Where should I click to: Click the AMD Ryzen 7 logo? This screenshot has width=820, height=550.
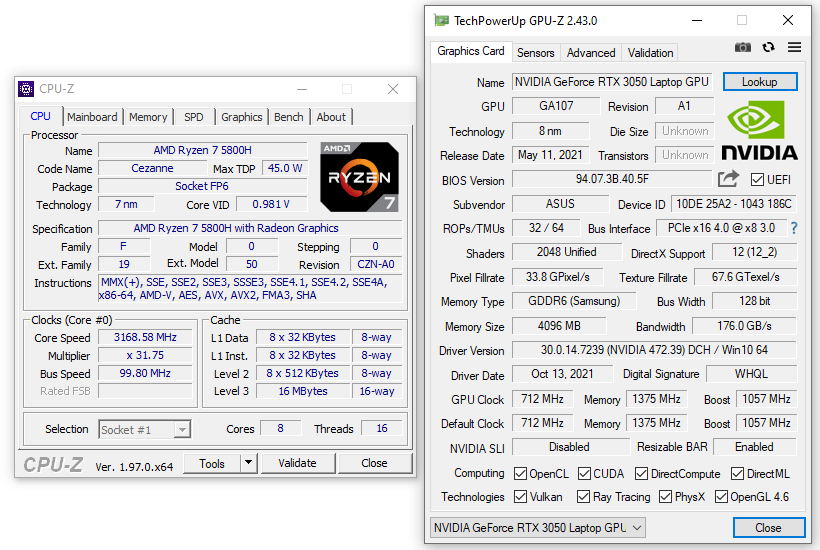click(360, 177)
